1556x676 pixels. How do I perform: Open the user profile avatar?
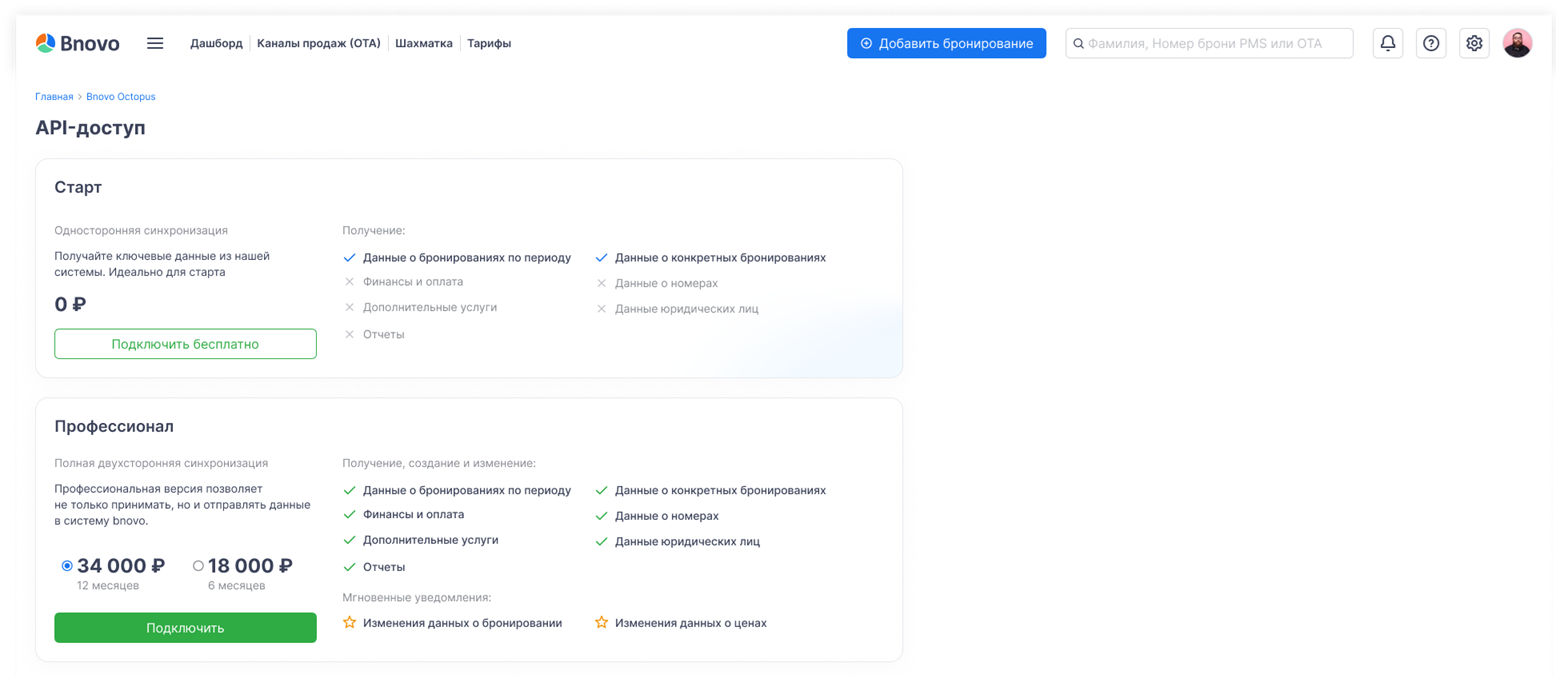pos(1517,43)
